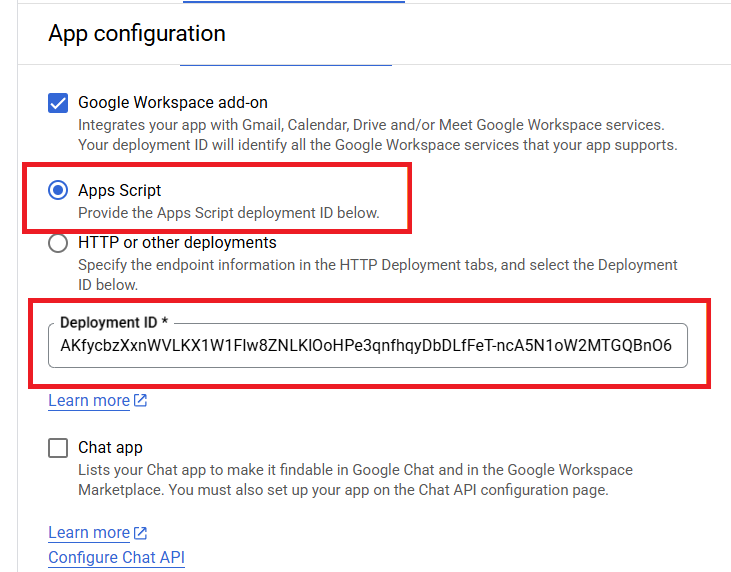Open Learn more link under Chat app

pyautogui.click(x=89, y=532)
